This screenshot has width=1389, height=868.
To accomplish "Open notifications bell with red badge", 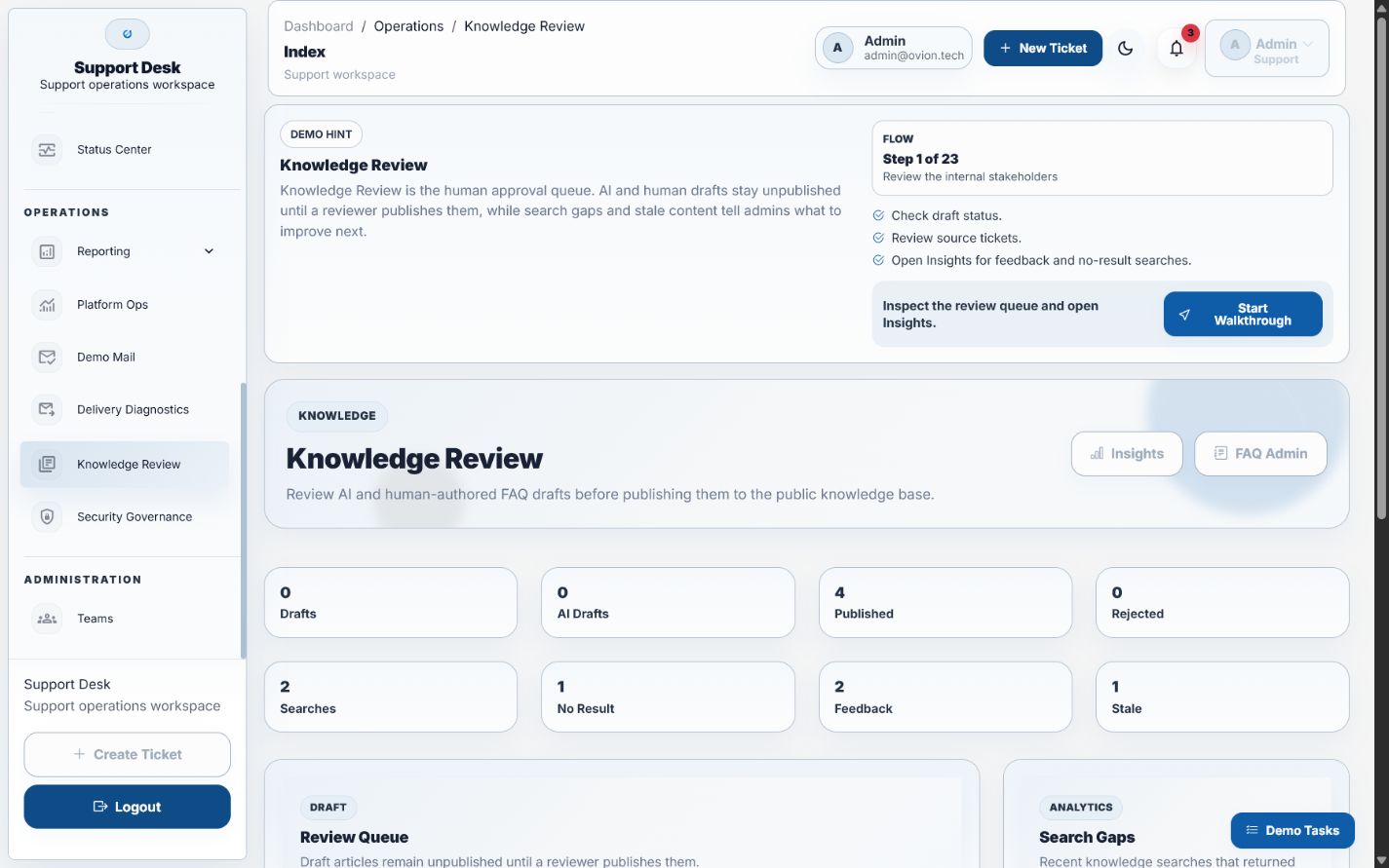I will pos(1177,48).
